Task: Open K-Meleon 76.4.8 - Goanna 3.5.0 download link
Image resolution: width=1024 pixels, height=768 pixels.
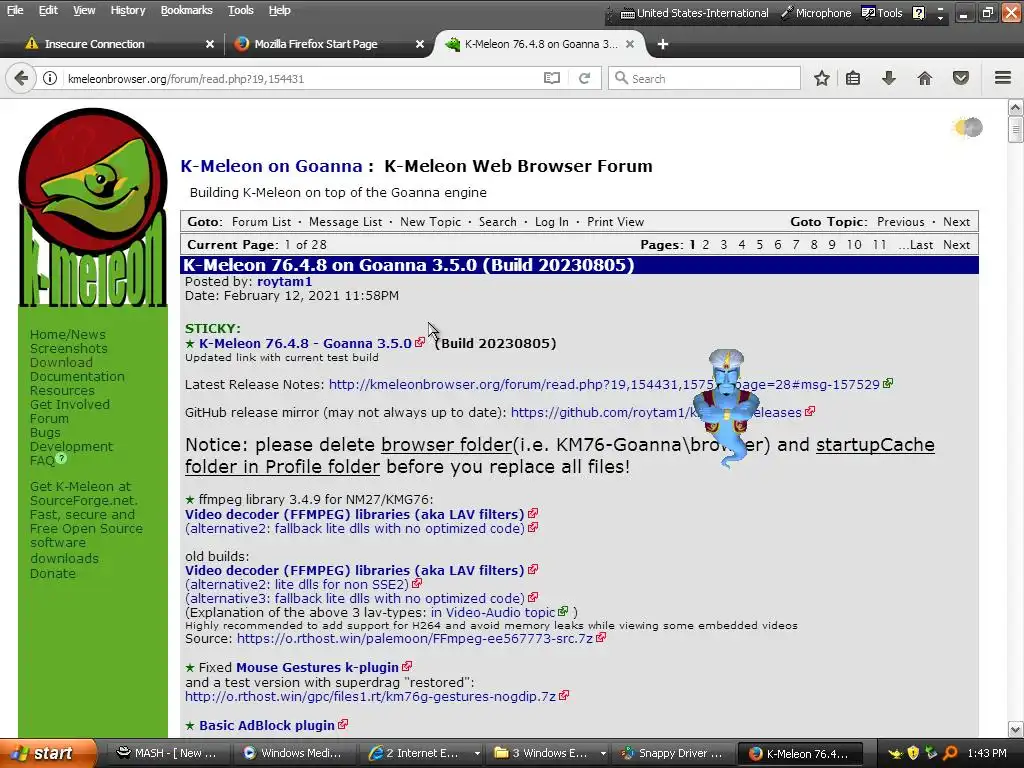Action: pos(305,344)
